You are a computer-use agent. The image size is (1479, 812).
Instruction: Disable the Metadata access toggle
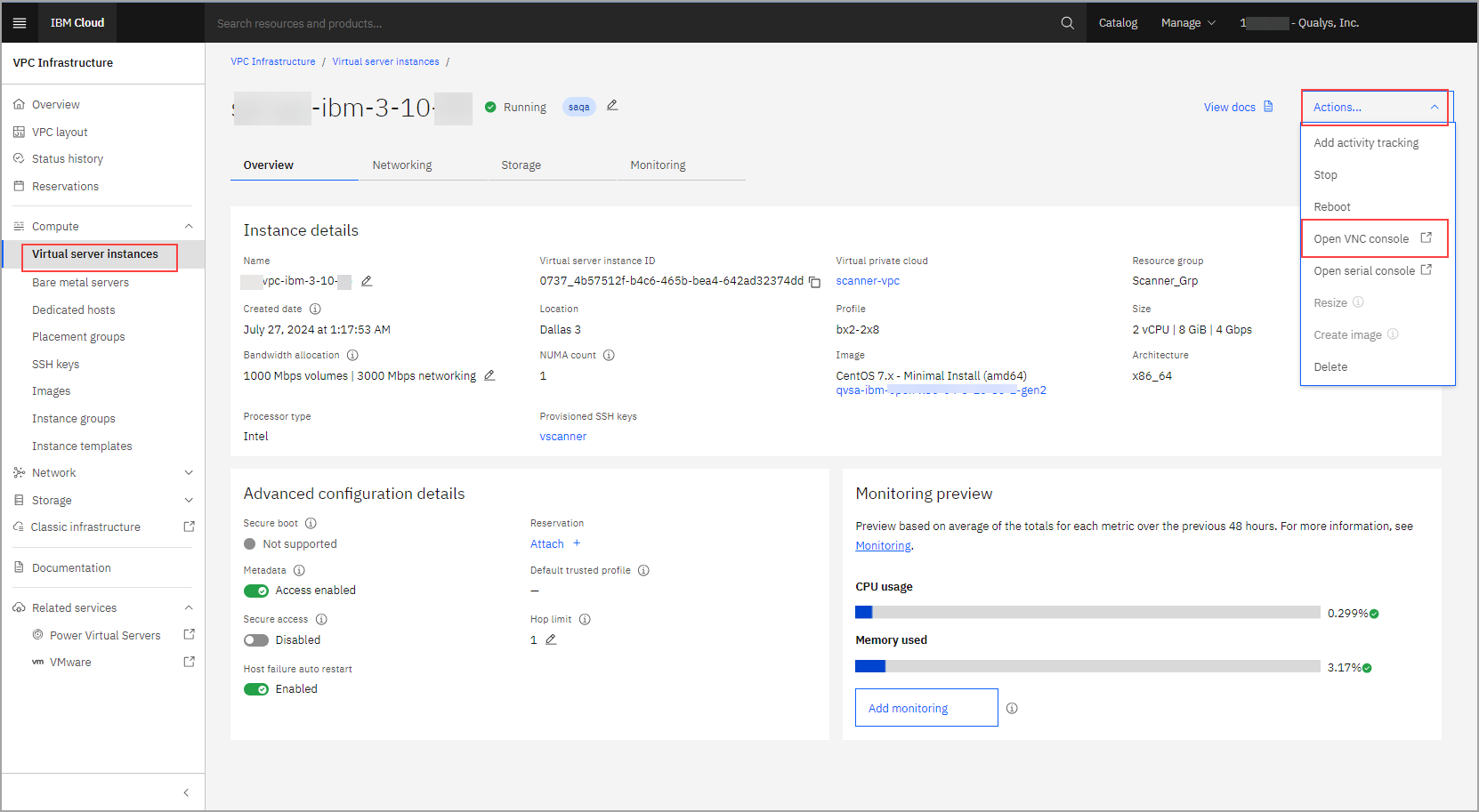(256, 590)
